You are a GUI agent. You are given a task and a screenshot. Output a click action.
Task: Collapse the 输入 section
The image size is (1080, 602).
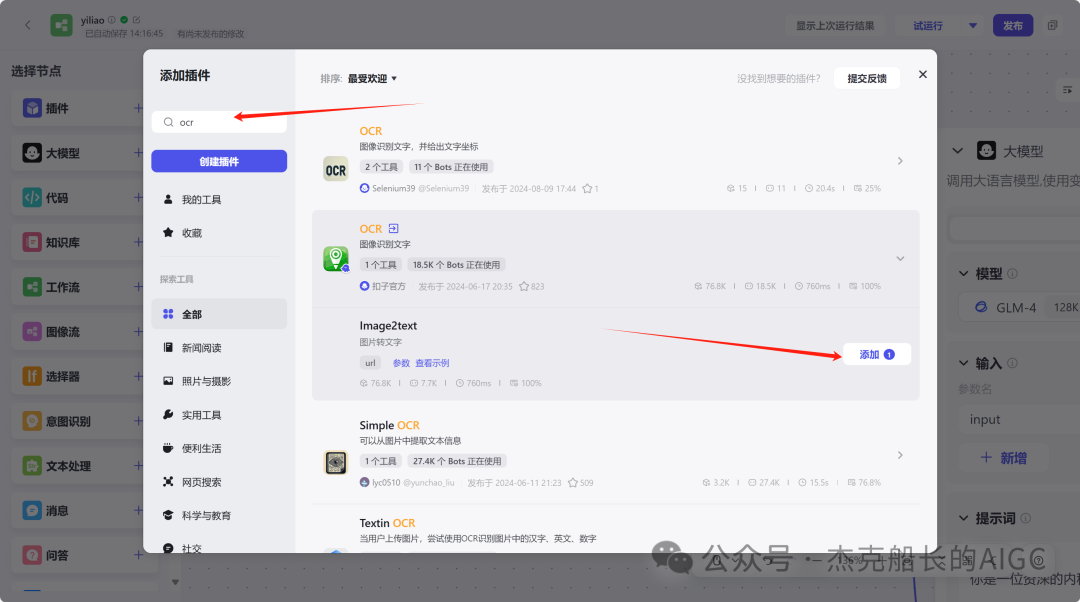[964, 363]
